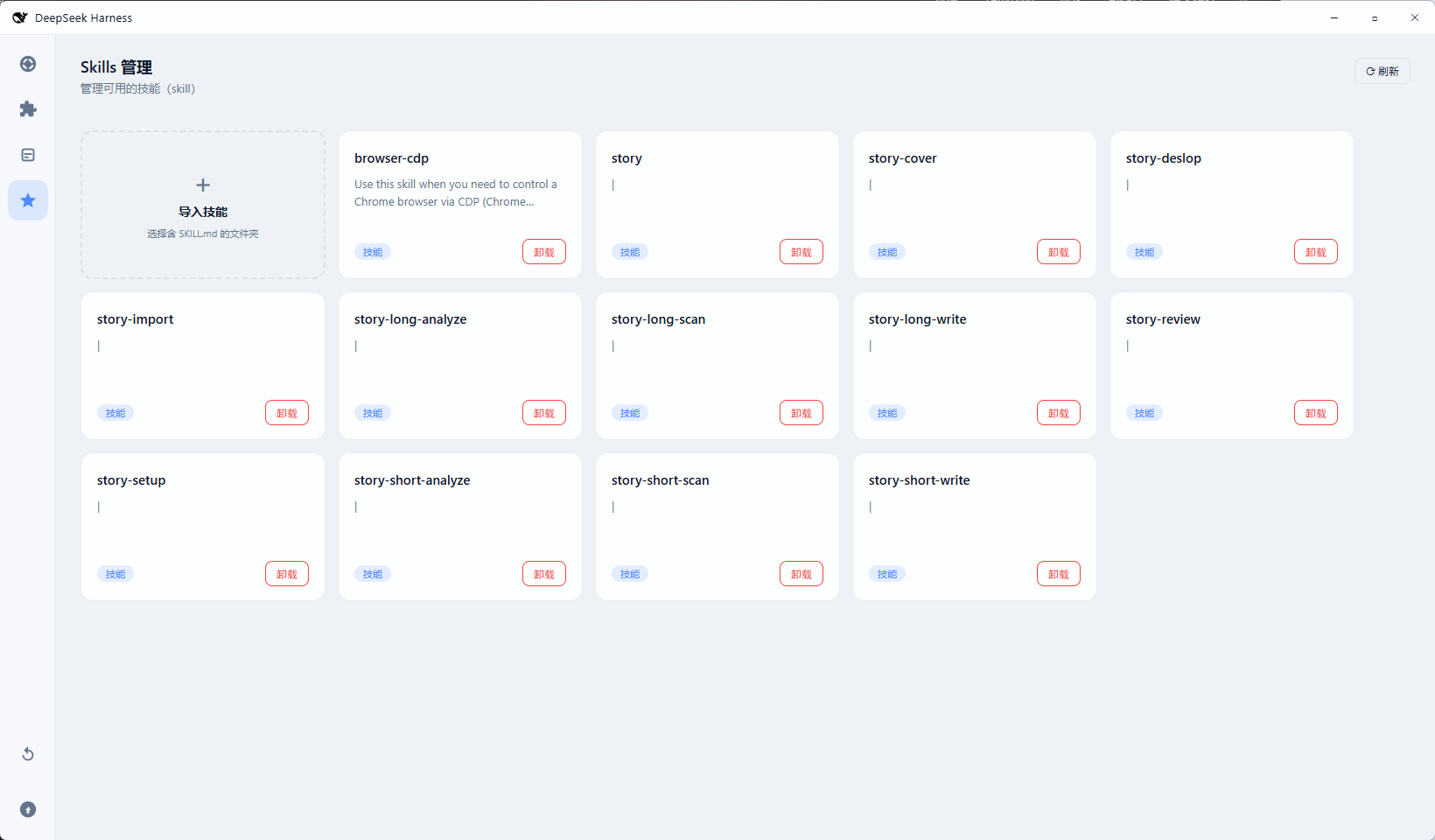The image size is (1435, 840).
Task: Click the 技能 tag on story-short-write card
Action: coord(887,574)
